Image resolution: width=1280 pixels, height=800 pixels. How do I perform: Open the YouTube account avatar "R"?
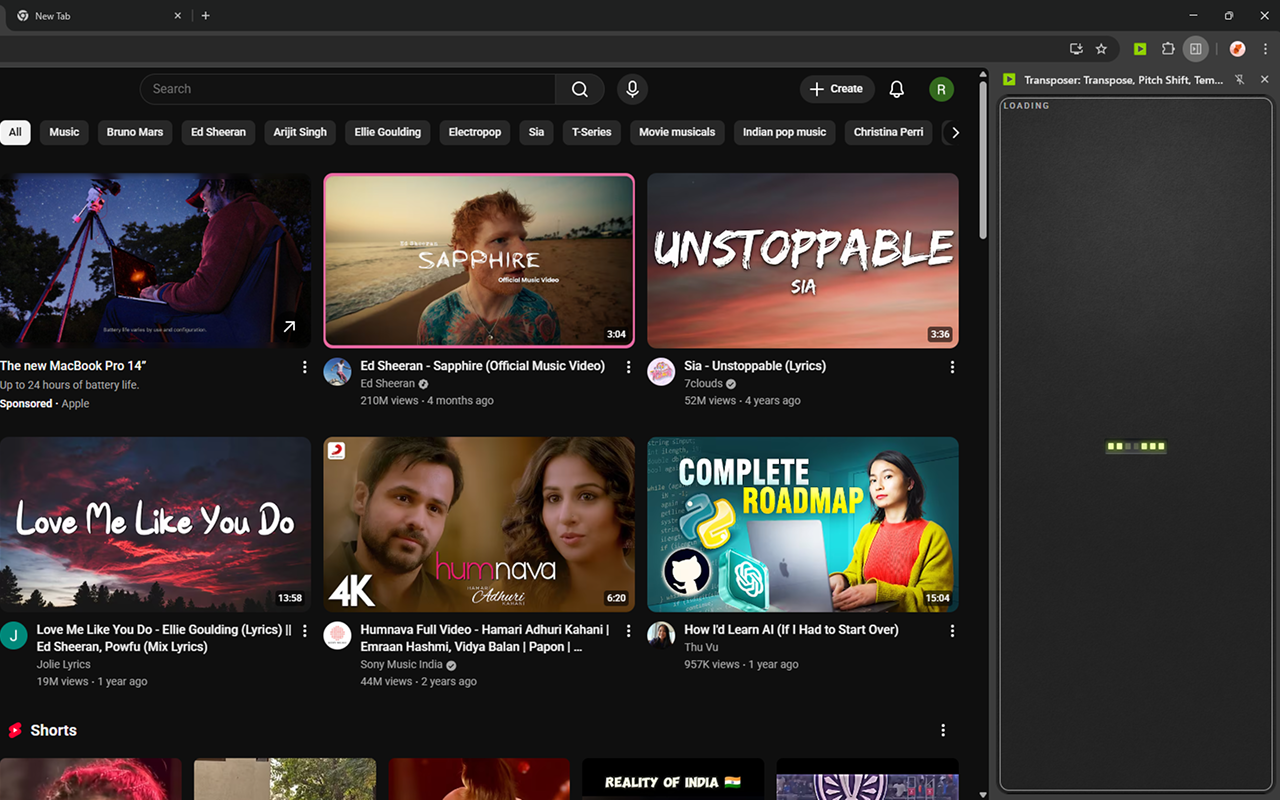[x=941, y=89]
